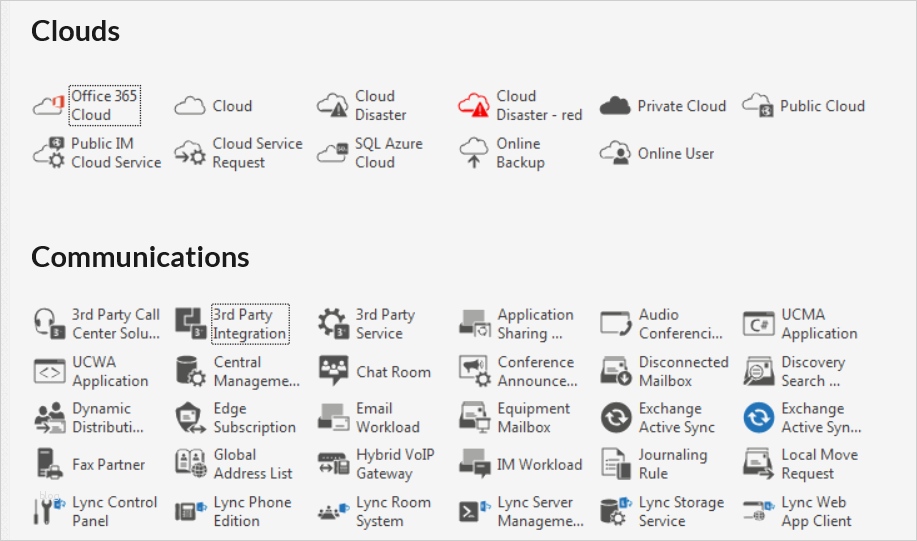The image size is (917, 541).
Task: Select the 3rd Party Call Center headset icon
Action: point(49,324)
